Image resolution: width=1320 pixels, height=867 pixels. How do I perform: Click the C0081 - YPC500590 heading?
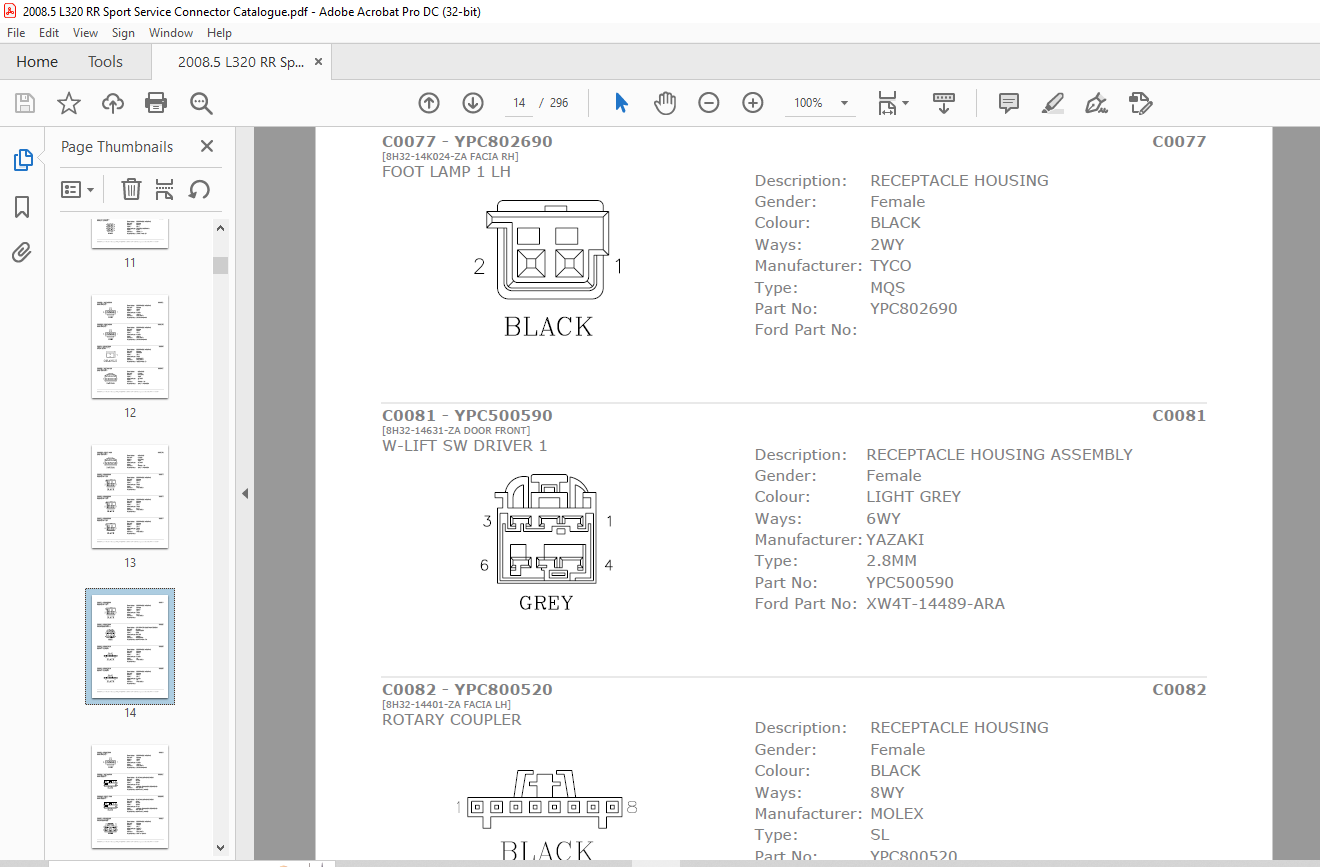click(467, 416)
